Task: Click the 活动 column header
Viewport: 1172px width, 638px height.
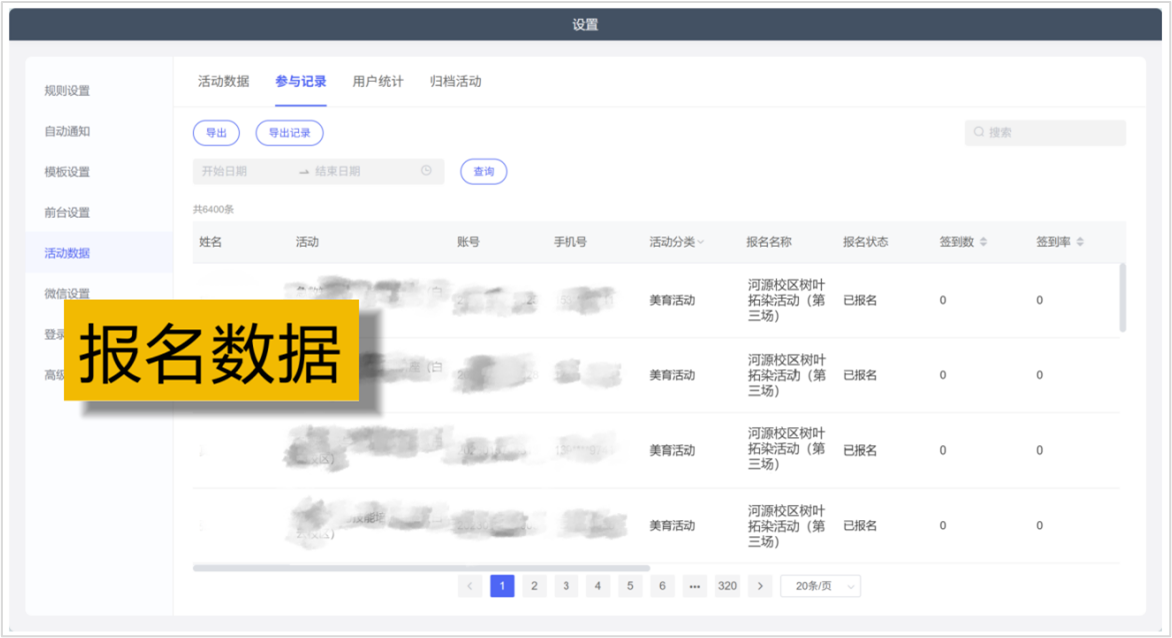Action: [307, 242]
